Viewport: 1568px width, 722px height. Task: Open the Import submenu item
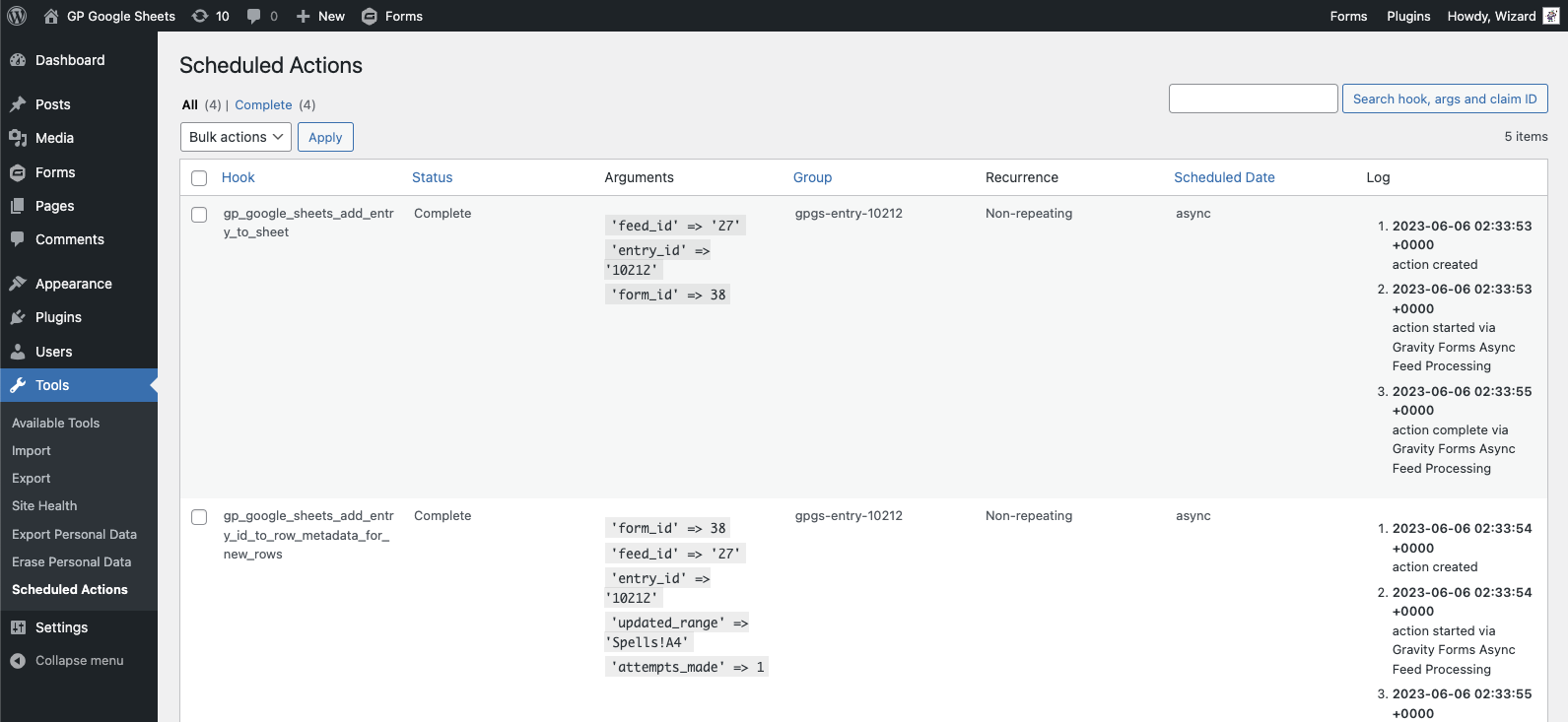[x=32, y=450]
